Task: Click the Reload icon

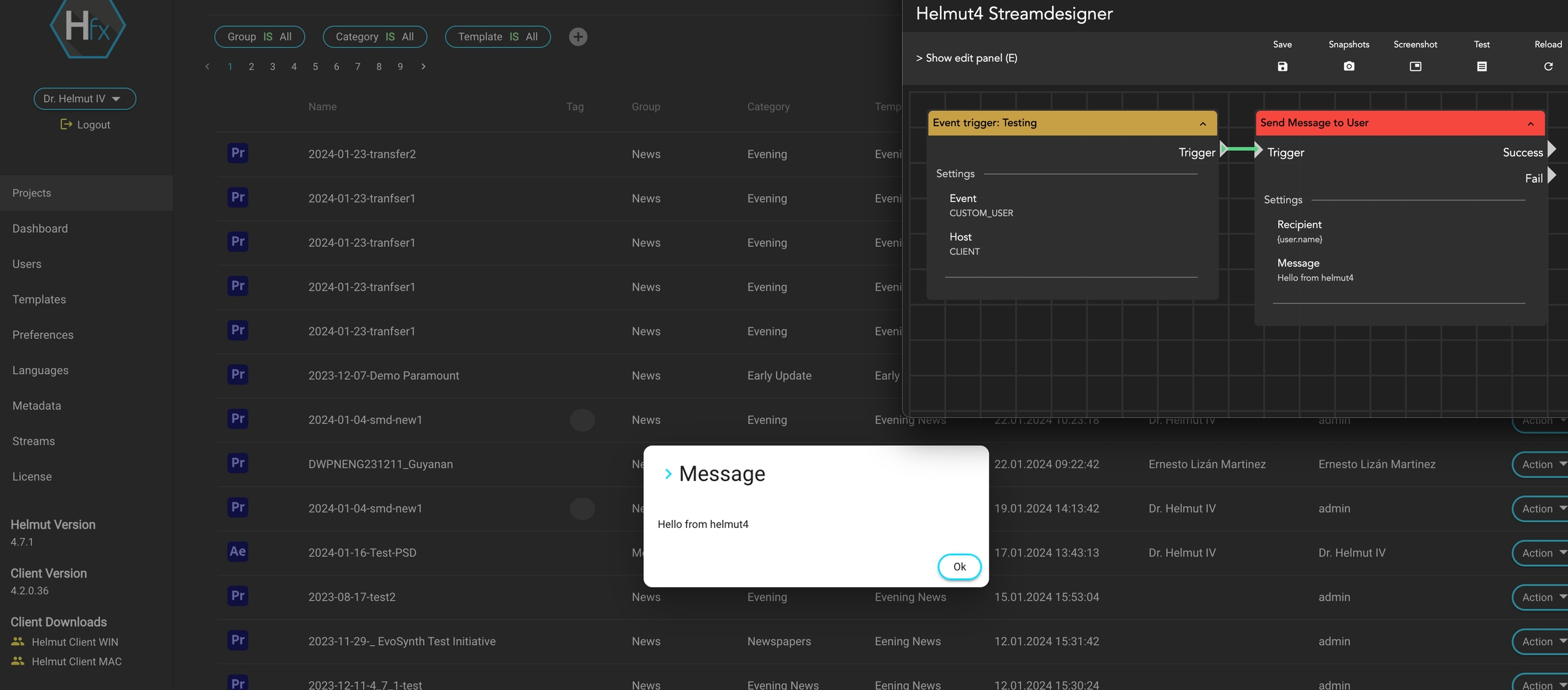Action: pyautogui.click(x=1548, y=66)
